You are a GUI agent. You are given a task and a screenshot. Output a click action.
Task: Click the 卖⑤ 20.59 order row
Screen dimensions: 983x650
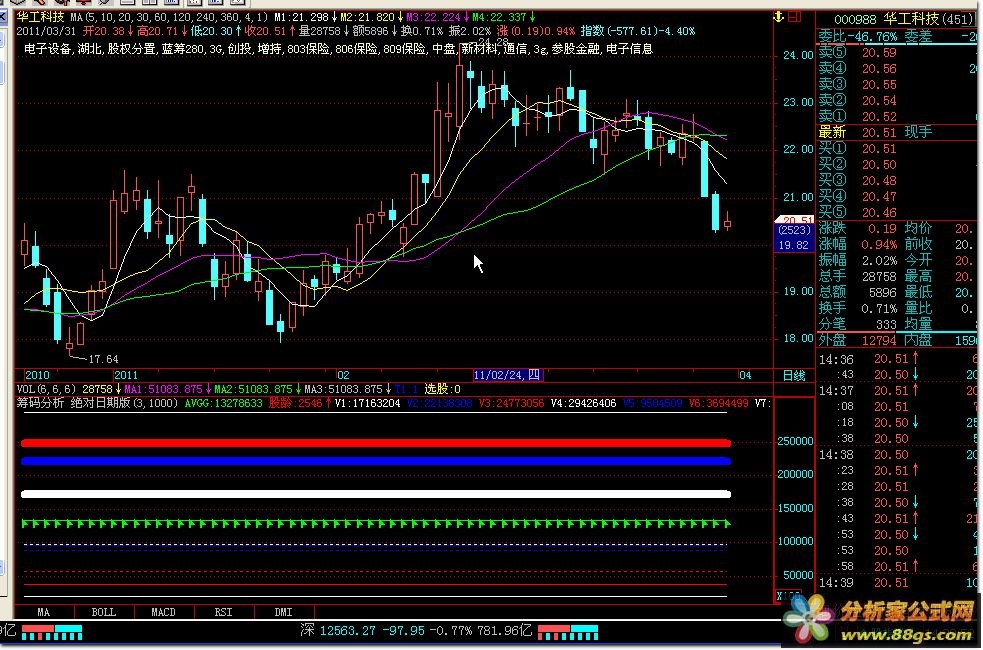point(898,53)
